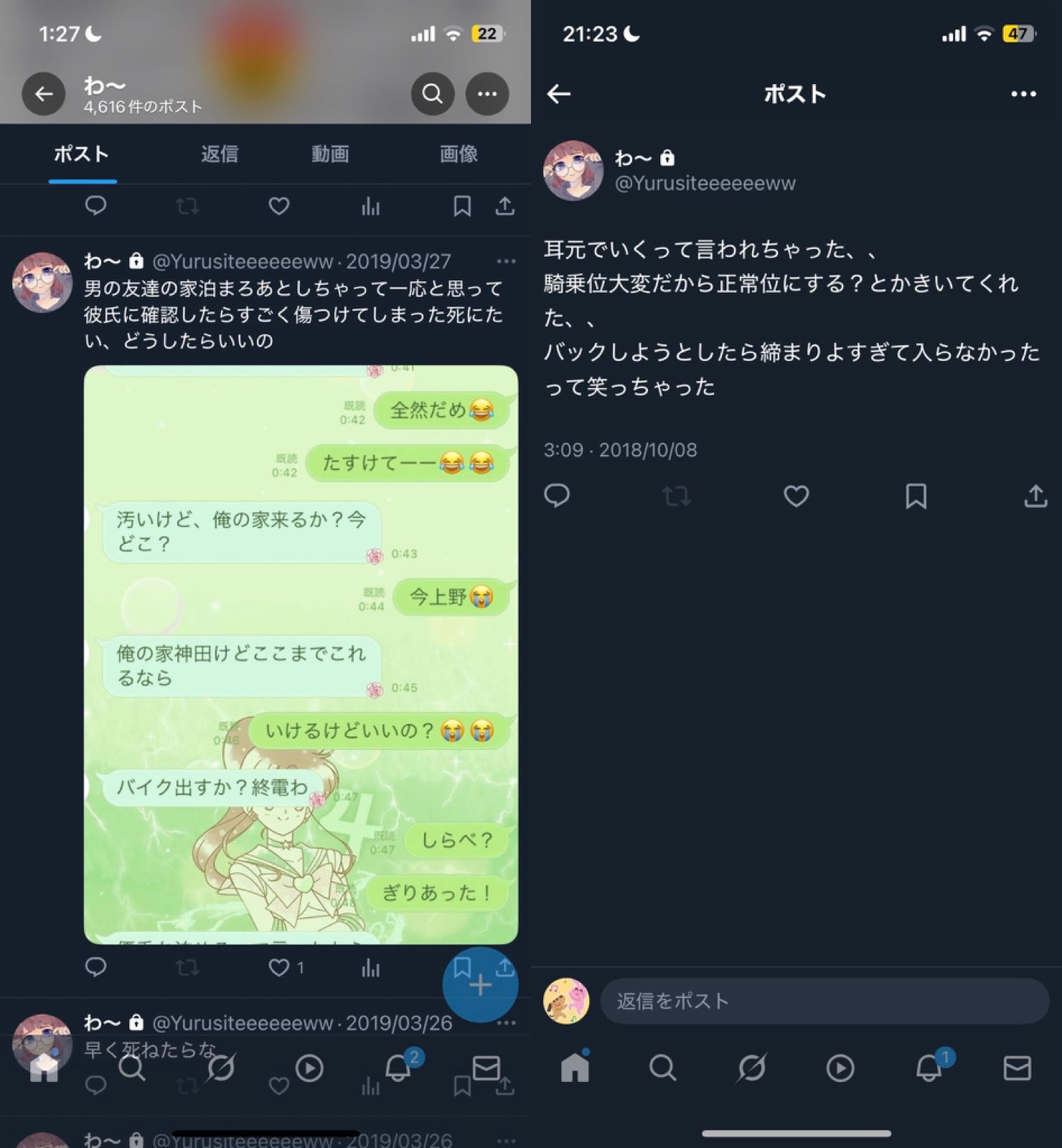Open more options for the 2019/03/27 post

(506, 261)
